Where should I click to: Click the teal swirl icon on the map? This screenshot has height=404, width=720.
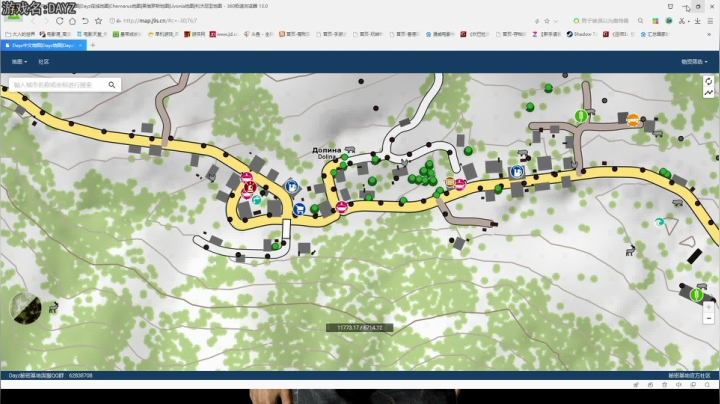659,222
